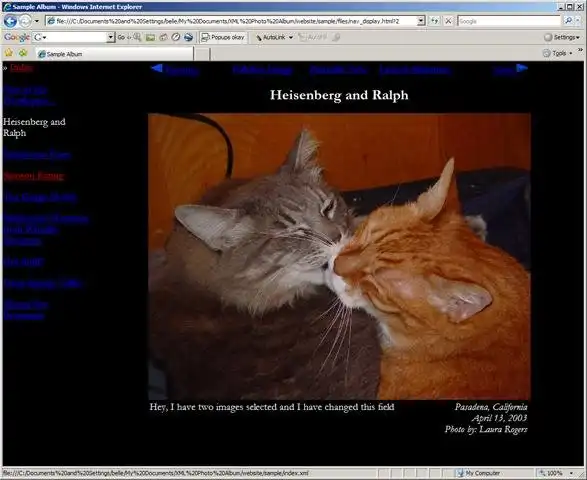Toggle the Popups okay button
Viewport: 587px width, 480px height.
click(223, 37)
